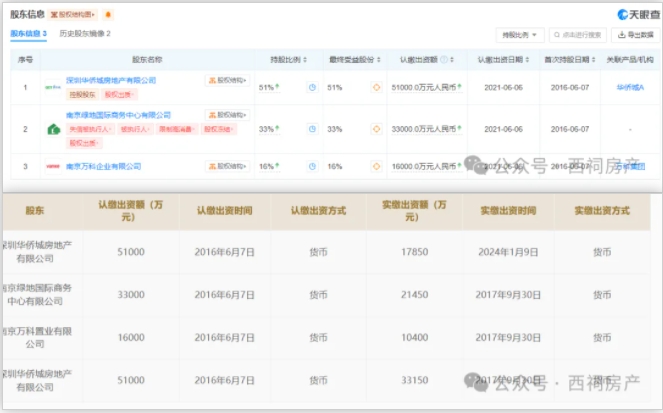Click the Tianyancha logo
The height and width of the screenshot is (413, 663).
point(638,15)
